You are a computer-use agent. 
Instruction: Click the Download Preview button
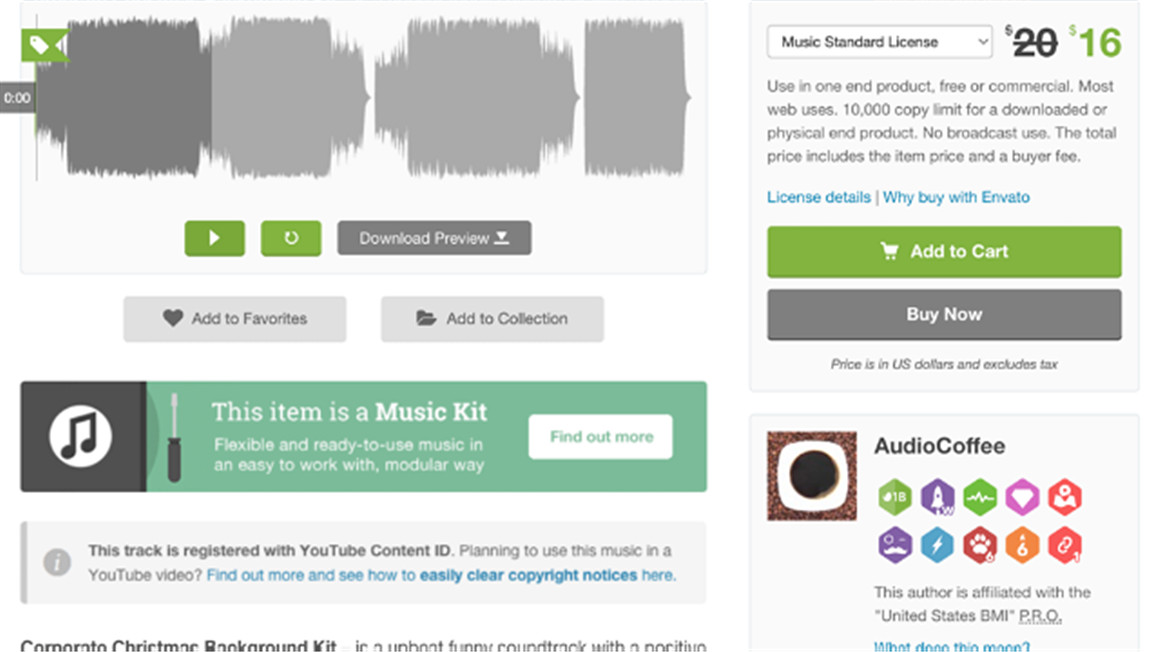434,239
